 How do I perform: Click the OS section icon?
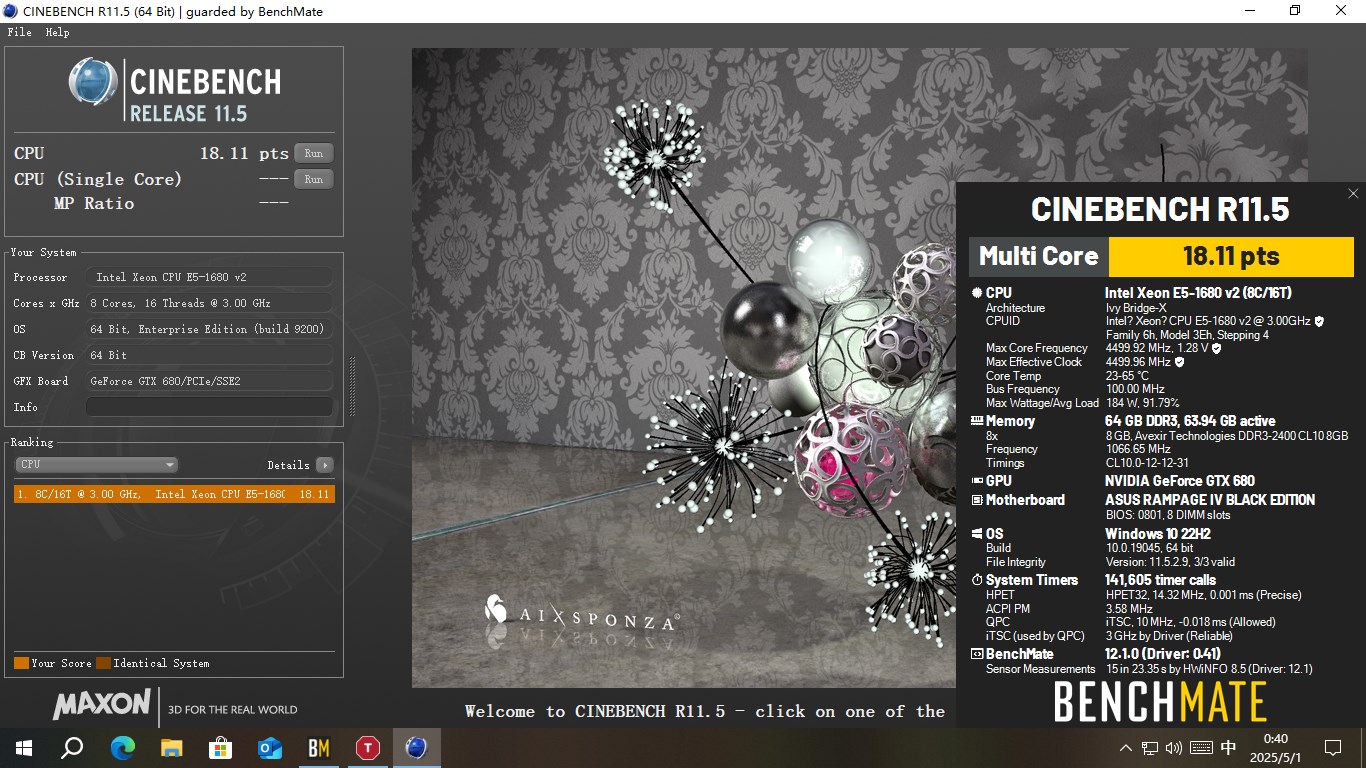(977, 534)
